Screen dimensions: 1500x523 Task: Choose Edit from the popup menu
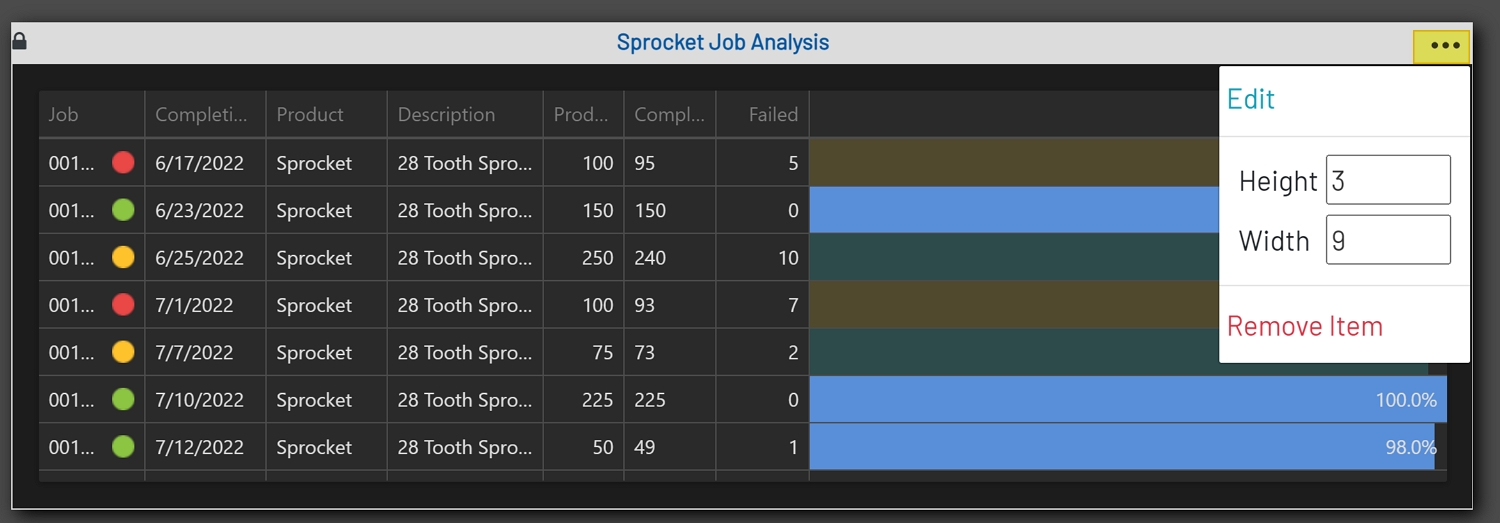[1251, 99]
